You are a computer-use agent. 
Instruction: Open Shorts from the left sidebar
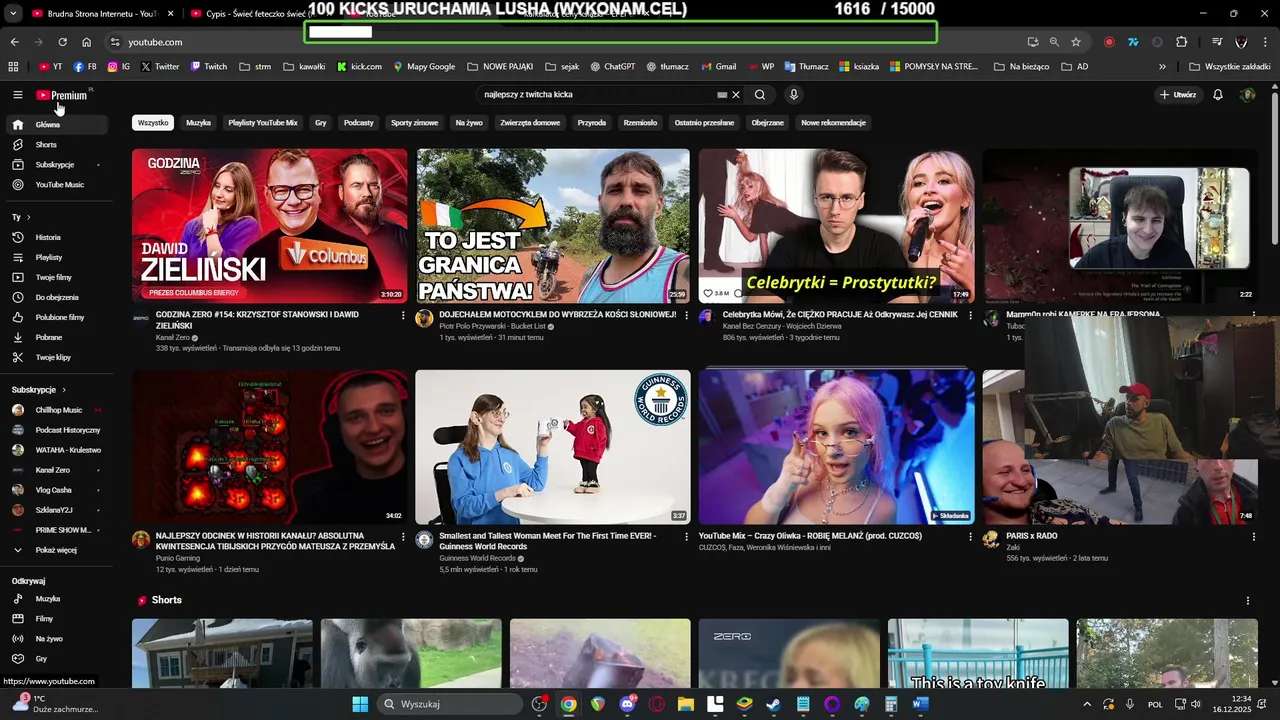(x=56, y=145)
